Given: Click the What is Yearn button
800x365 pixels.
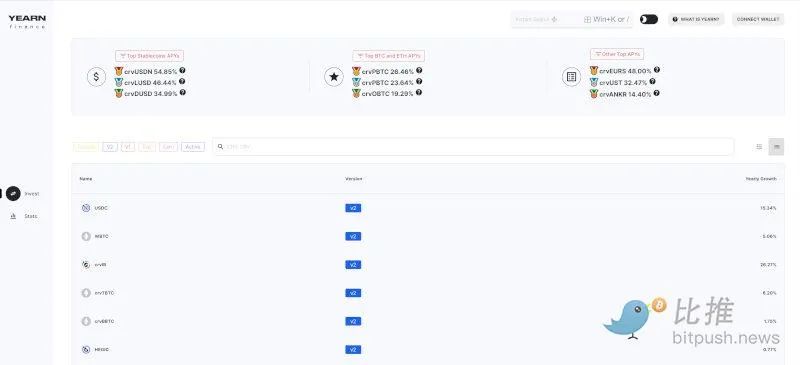Looking at the screenshot, I should tap(696, 19).
